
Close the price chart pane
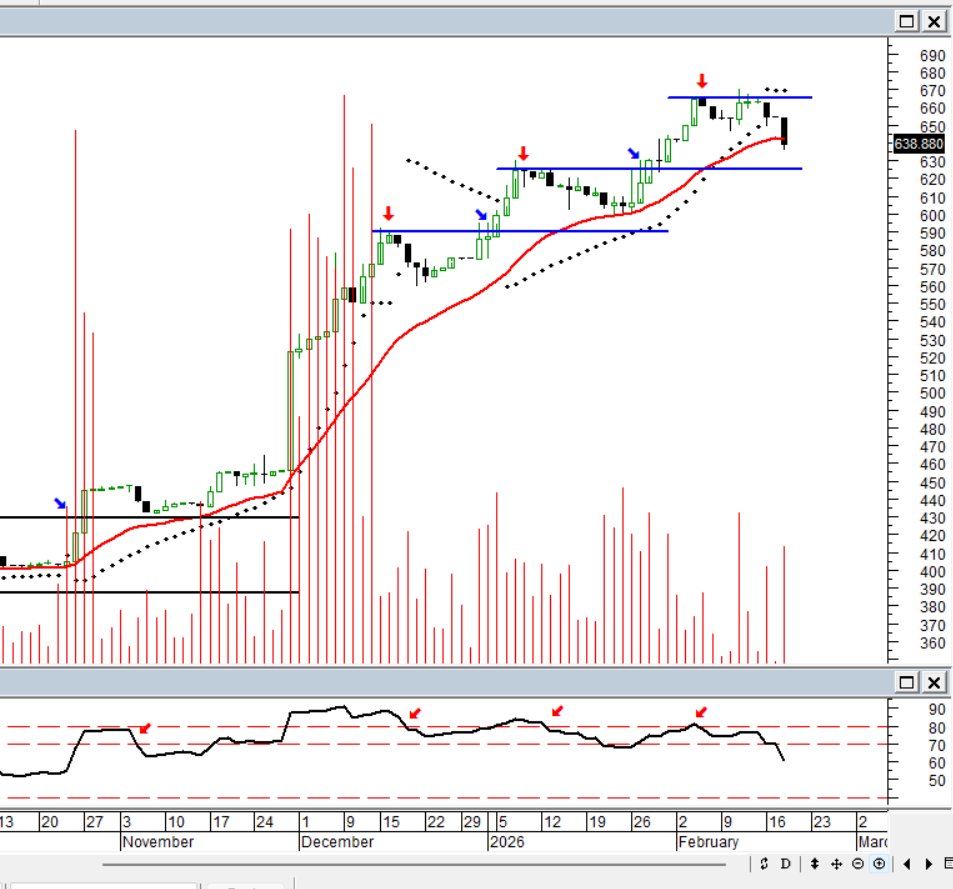coord(934,22)
